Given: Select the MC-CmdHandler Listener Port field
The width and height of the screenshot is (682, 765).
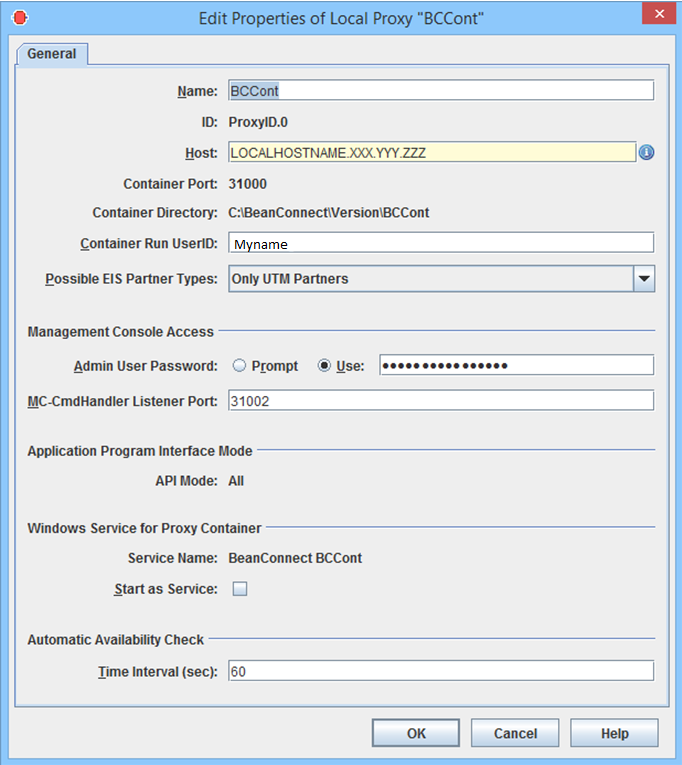Looking at the screenshot, I should pos(440,401).
